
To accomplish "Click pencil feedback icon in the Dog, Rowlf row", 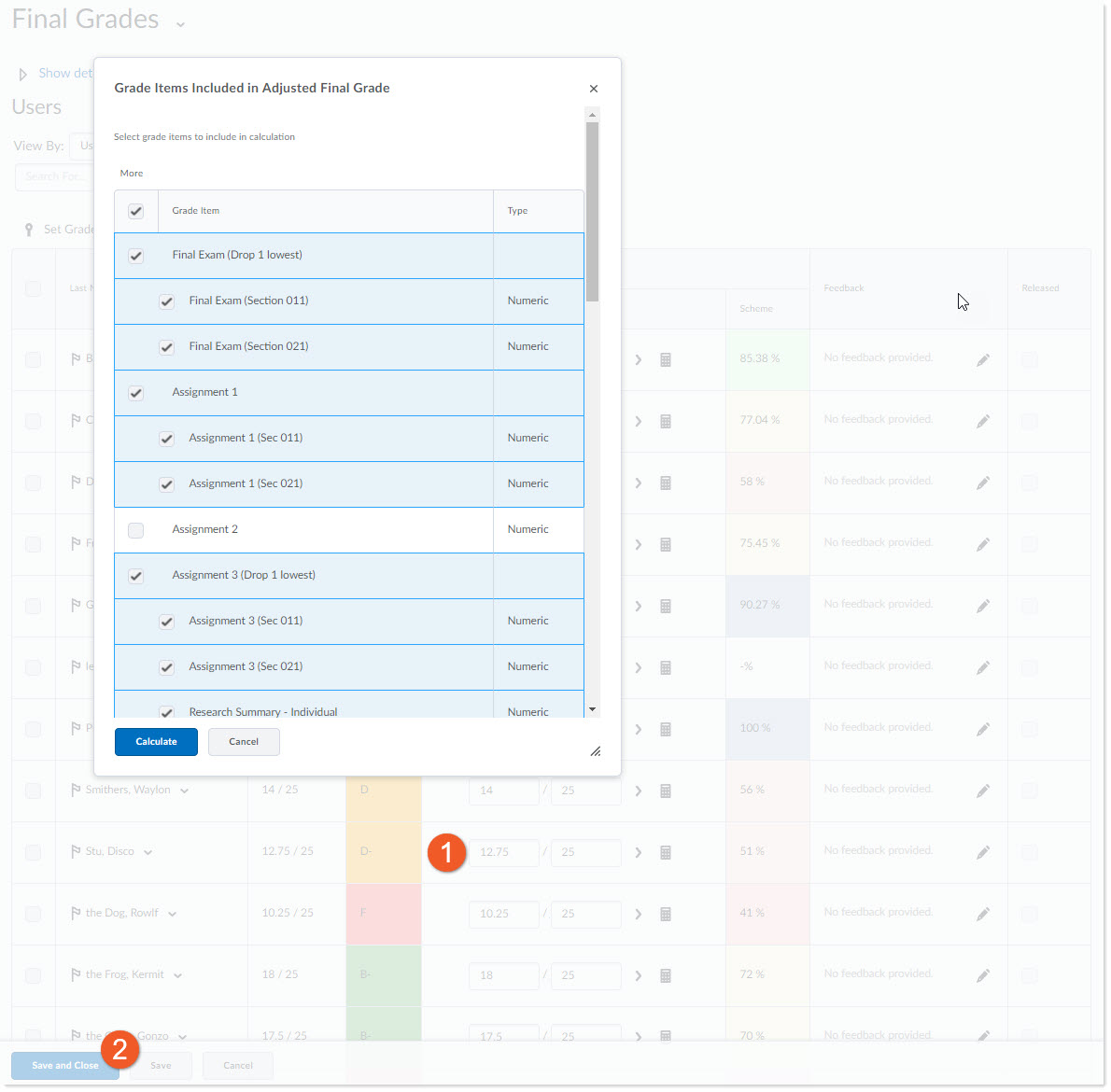I will click(983, 914).
